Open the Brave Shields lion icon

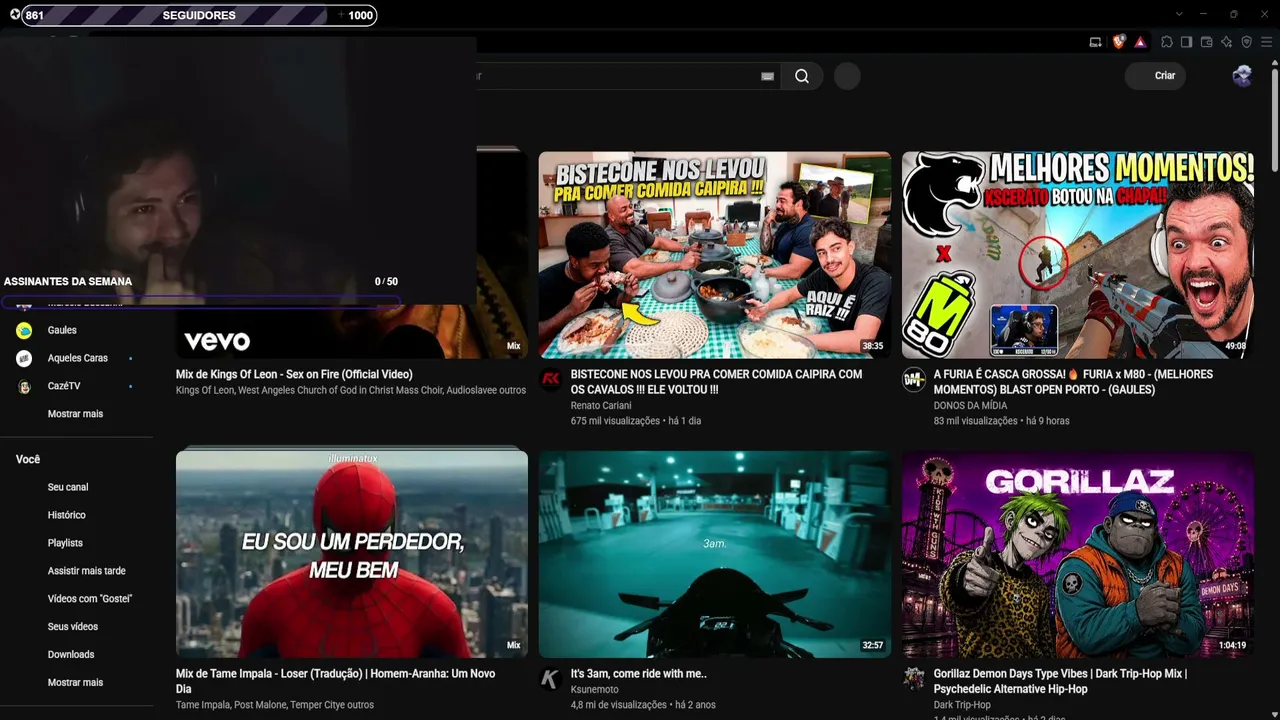1119,42
